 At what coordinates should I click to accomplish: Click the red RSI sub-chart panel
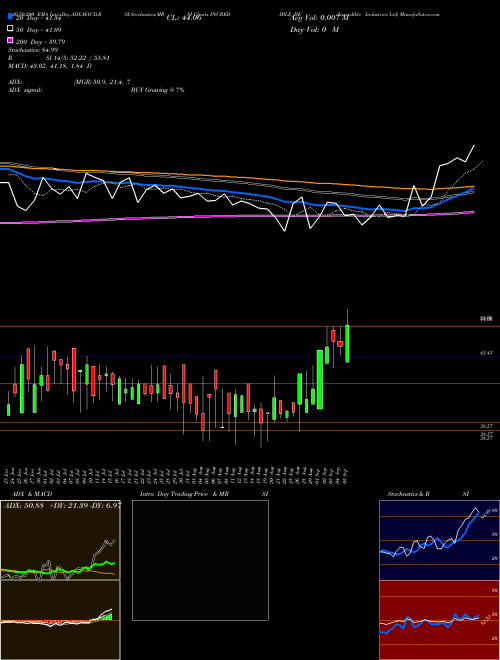(x=439, y=620)
